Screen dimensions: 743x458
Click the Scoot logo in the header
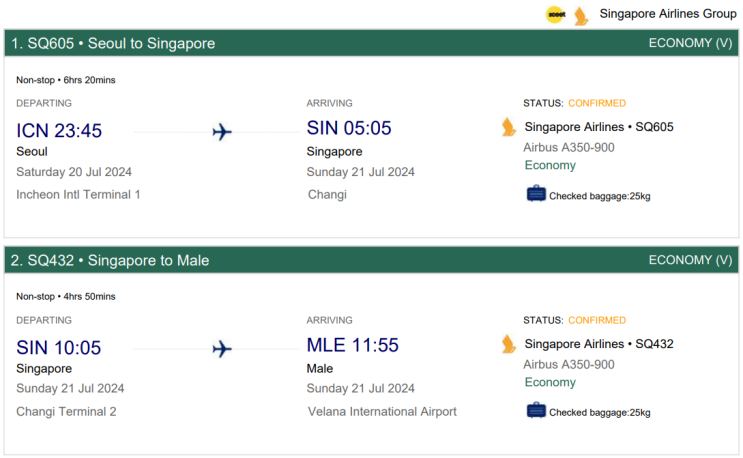pyautogui.click(x=555, y=15)
